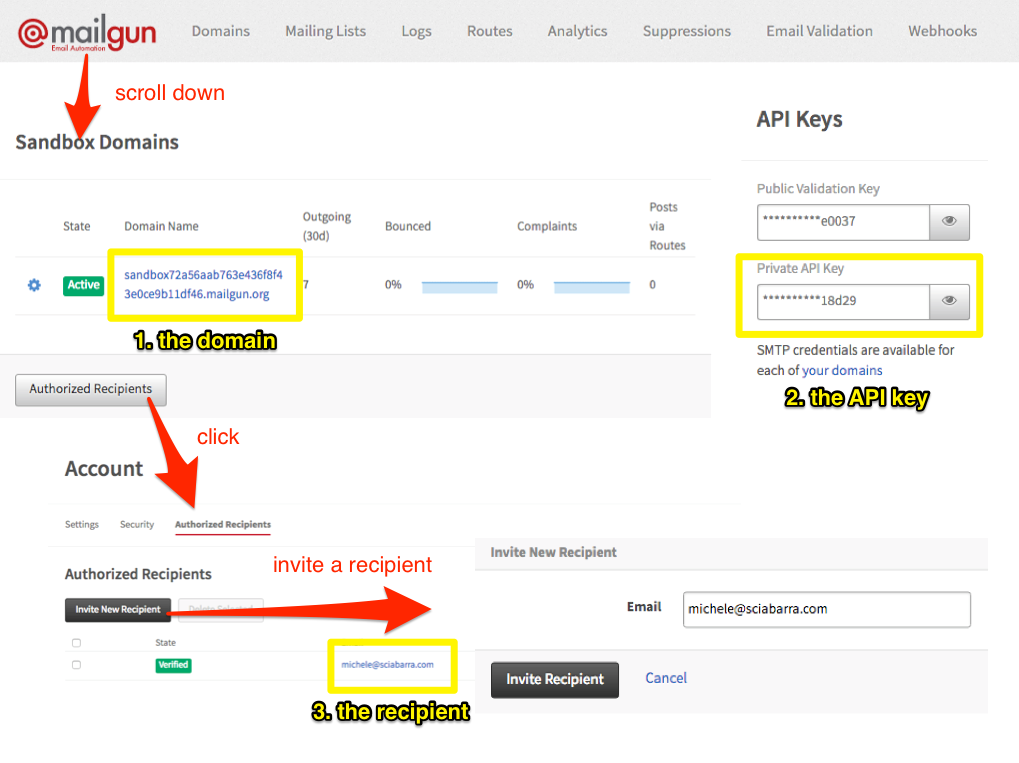Go to the Logs page
This screenshot has width=1019, height=763.
point(416,31)
